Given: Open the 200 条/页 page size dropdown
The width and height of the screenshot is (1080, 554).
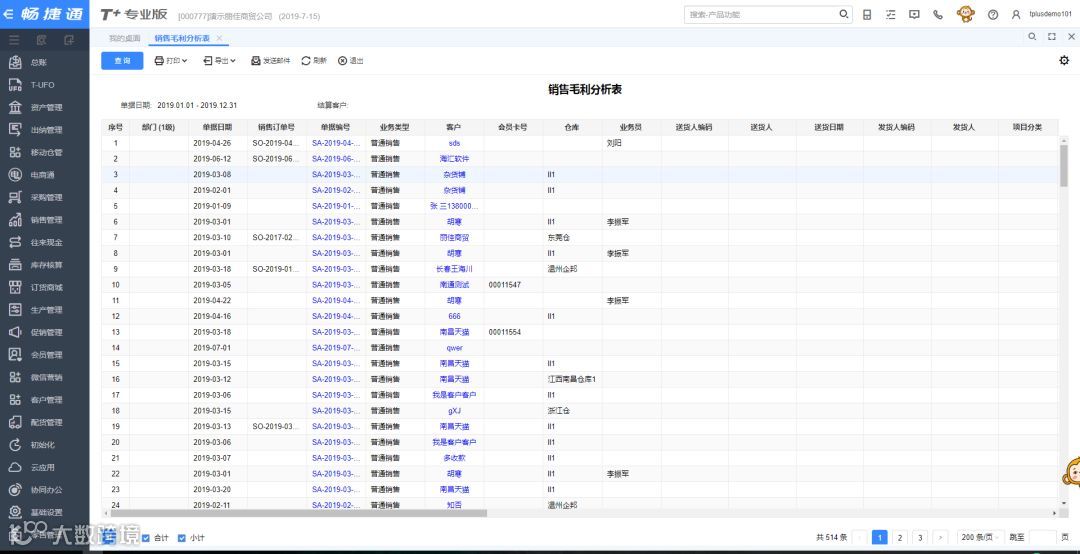Looking at the screenshot, I should click(981, 537).
